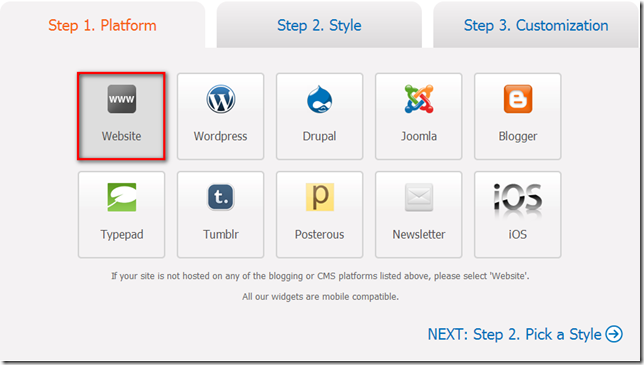Open the Step 3. Customization tab
This screenshot has width=644, height=365.
[536, 25]
